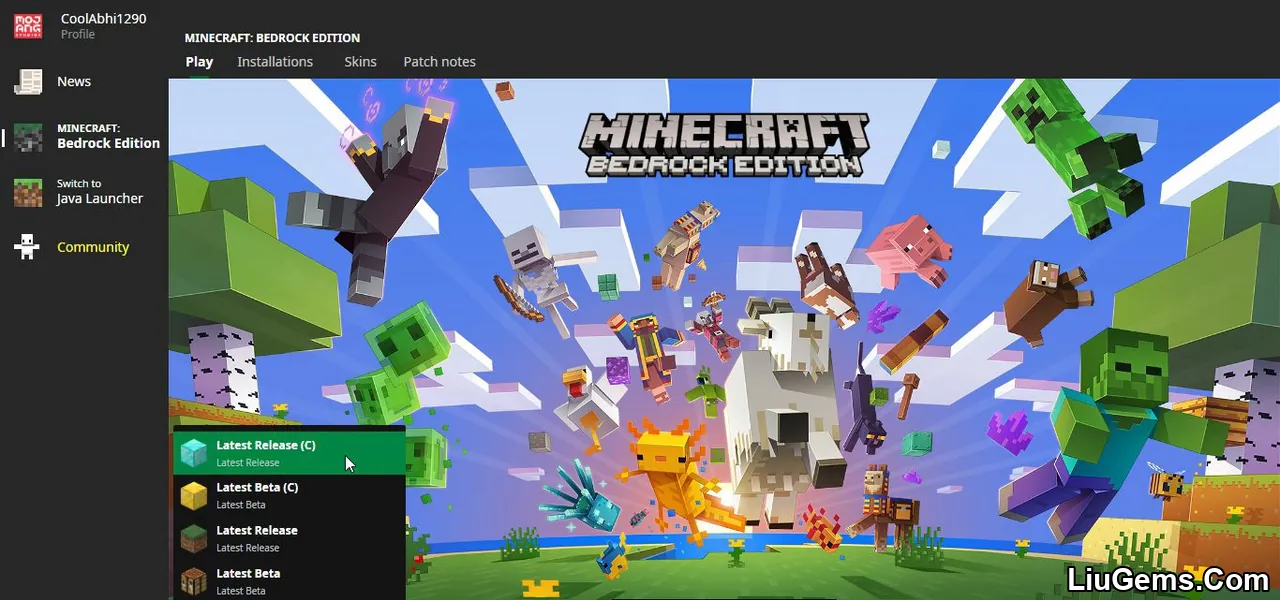Click the gold block icon
1280x600 pixels.
pyautogui.click(x=193, y=496)
